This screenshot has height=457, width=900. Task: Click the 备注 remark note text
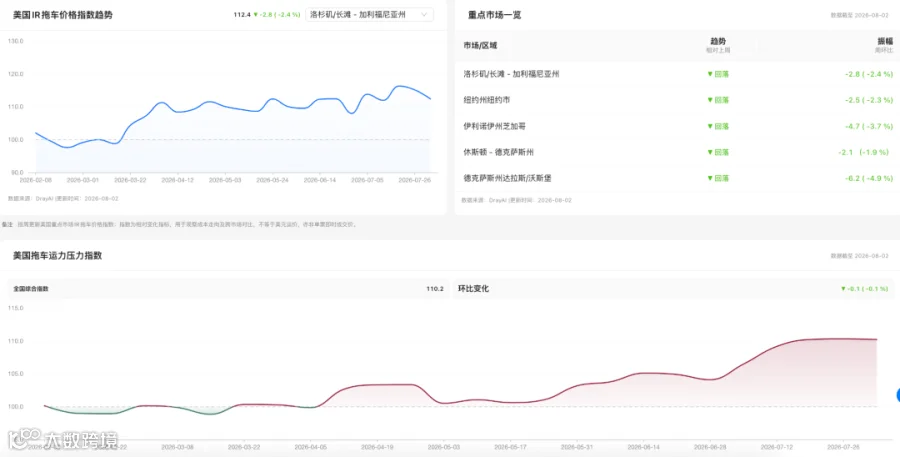point(179,224)
